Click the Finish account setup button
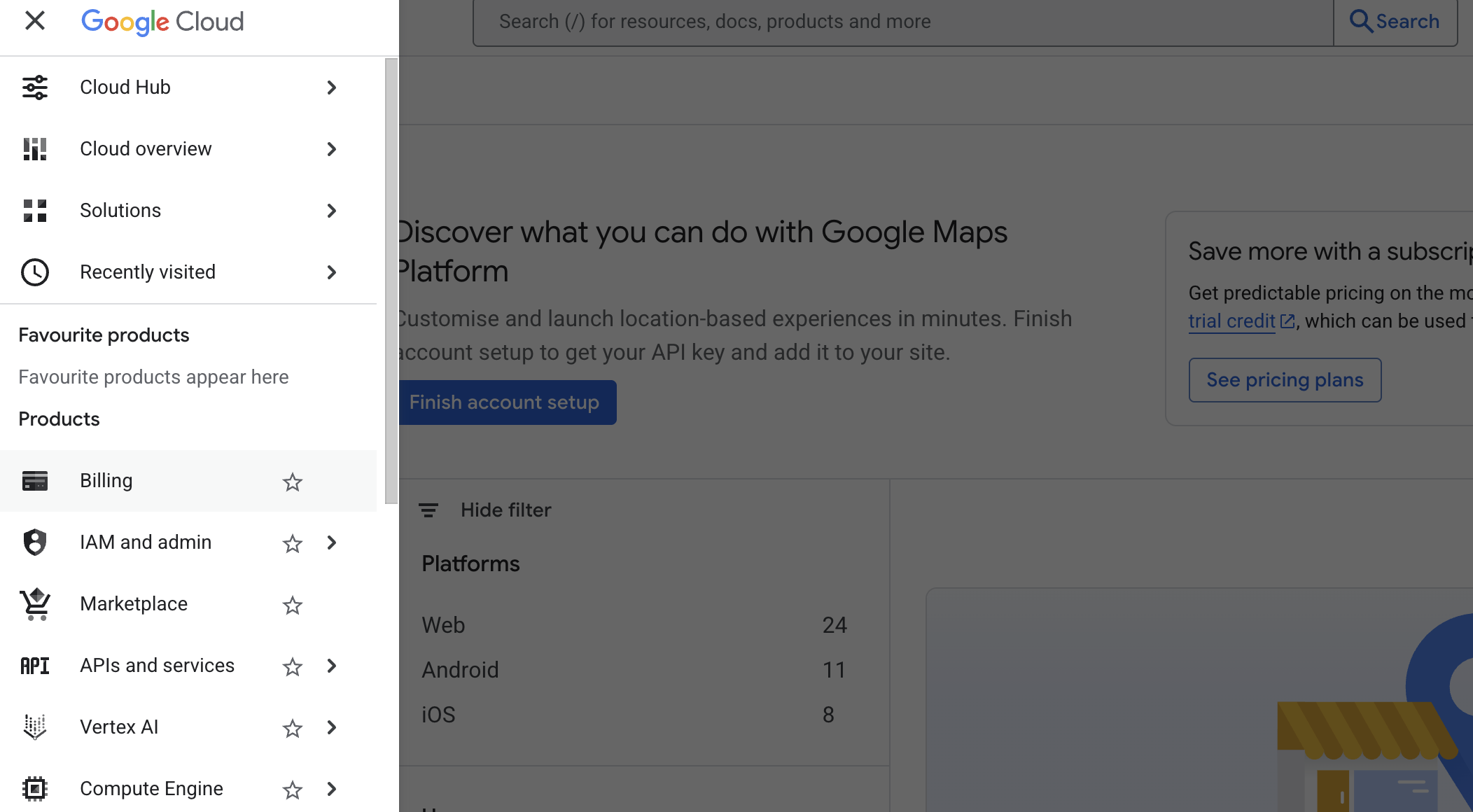The width and height of the screenshot is (1473, 812). coord(504,402)
